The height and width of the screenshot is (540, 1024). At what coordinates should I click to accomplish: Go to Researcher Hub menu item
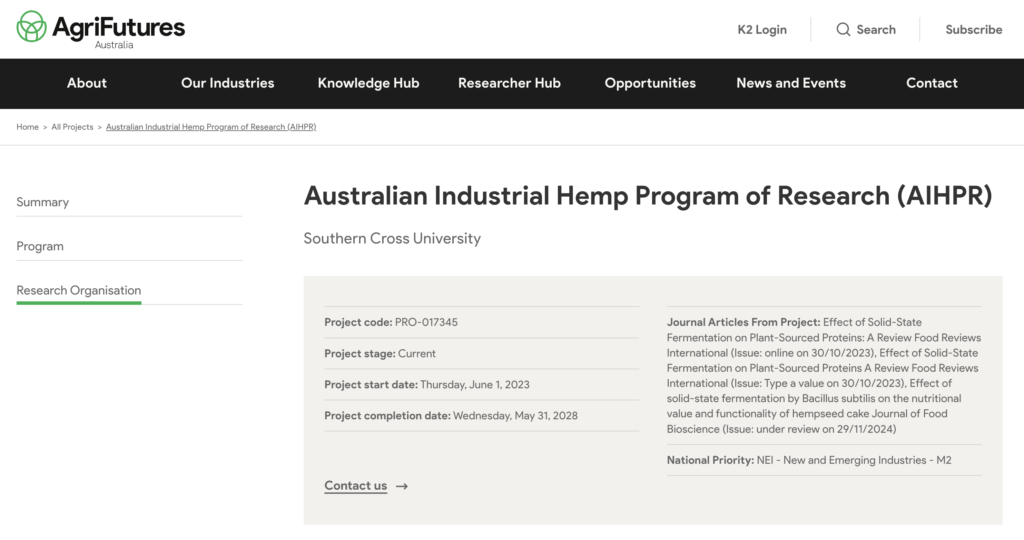point(509,83)
